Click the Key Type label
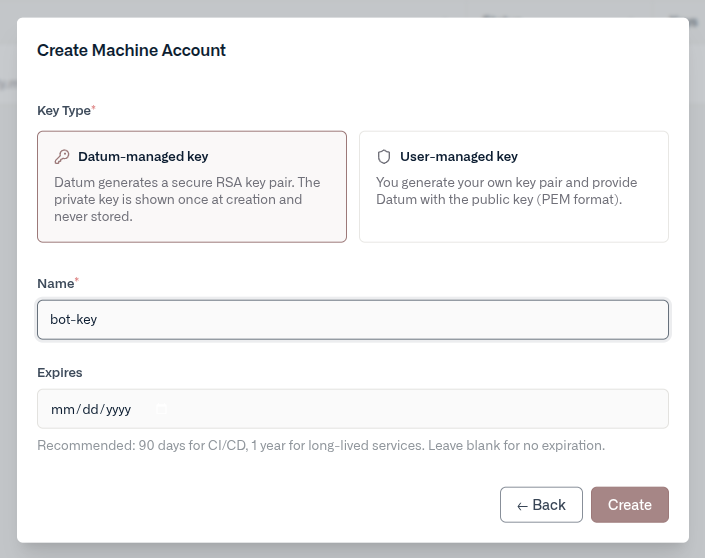 [63, 110]
